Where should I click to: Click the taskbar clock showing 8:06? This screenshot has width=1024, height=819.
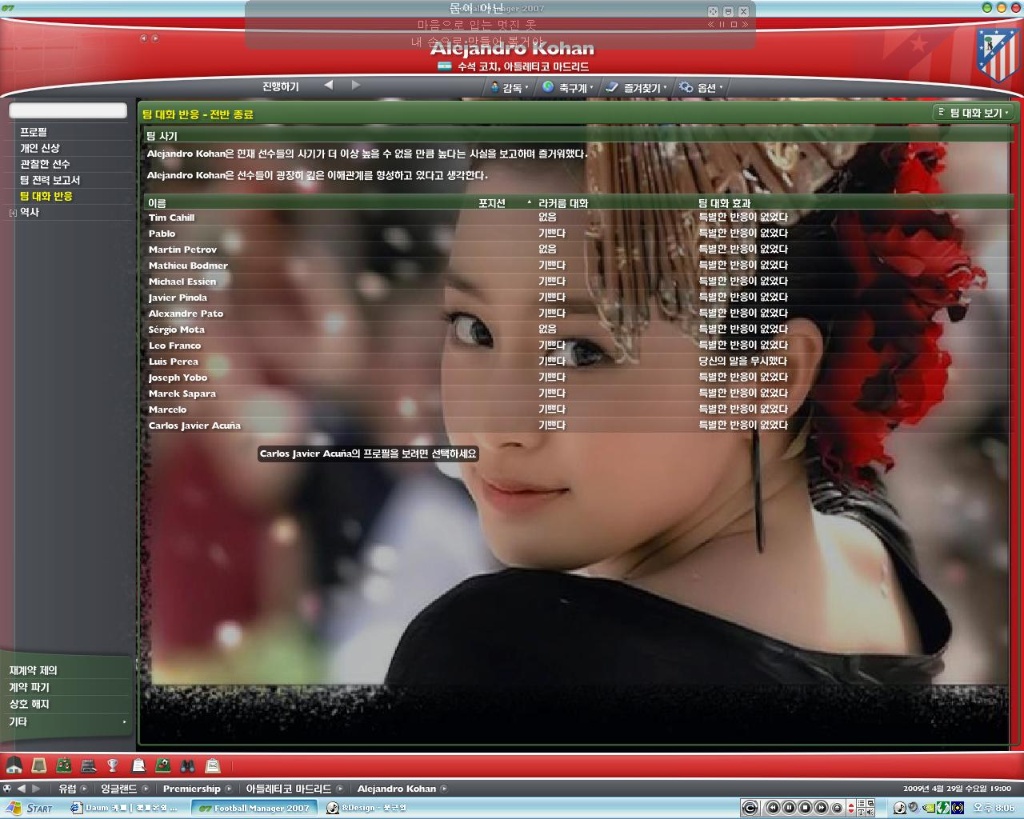click(x=995, y=808)
